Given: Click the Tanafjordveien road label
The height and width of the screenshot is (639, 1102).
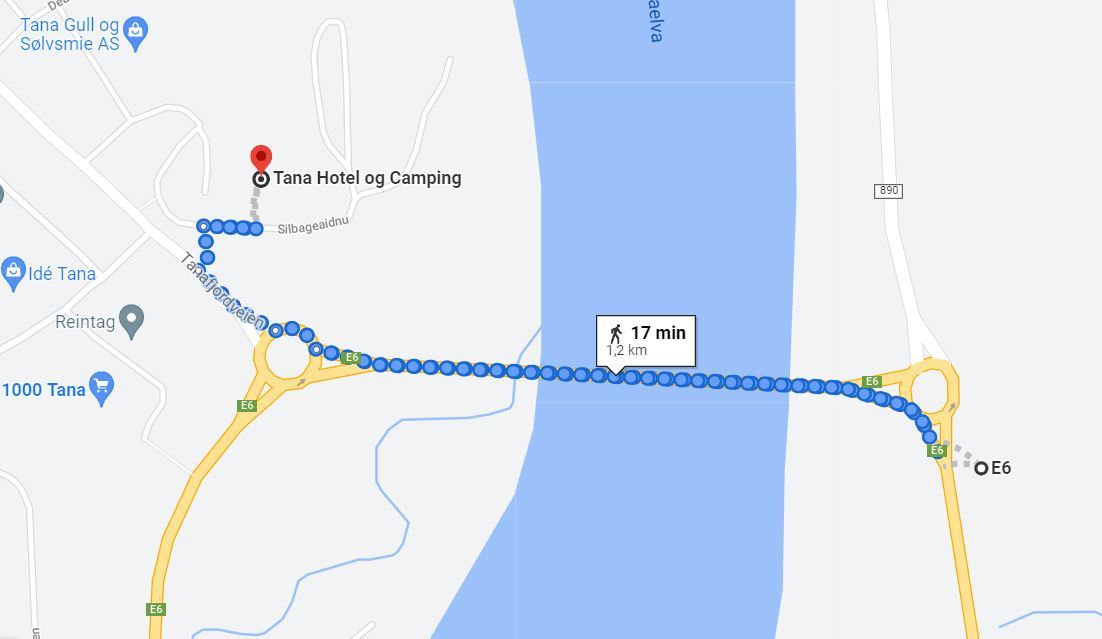Looking at the screenshot, I should click(x=222, y=291).
